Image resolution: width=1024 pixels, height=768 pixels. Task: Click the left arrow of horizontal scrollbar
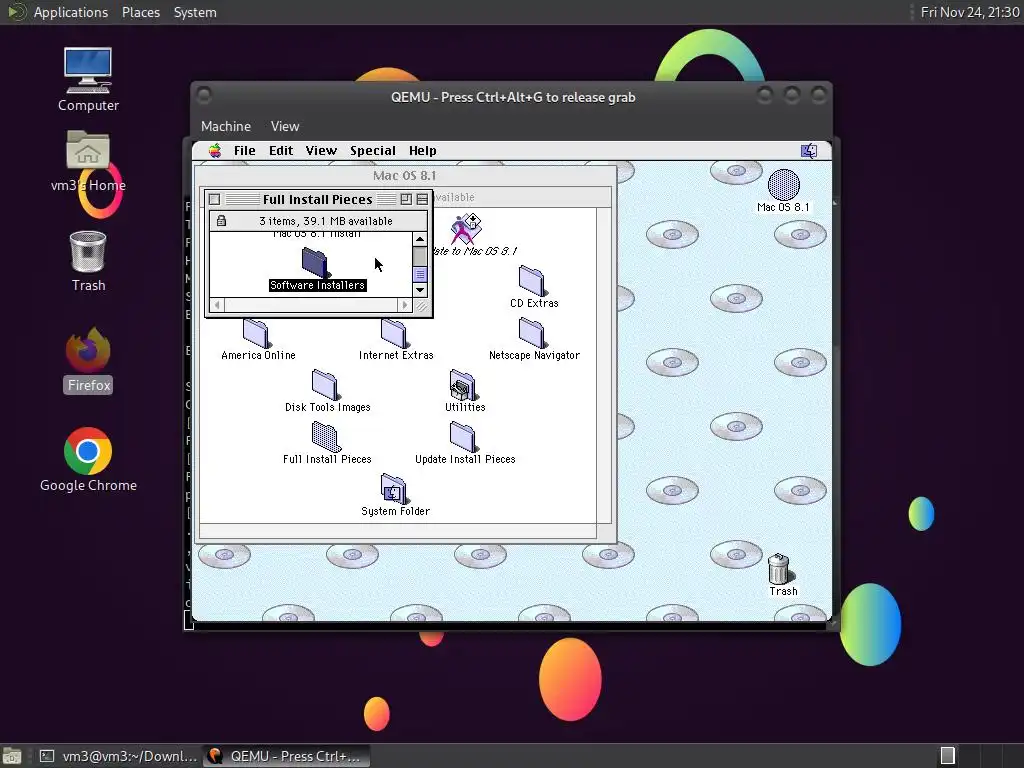tap(217, 305)
